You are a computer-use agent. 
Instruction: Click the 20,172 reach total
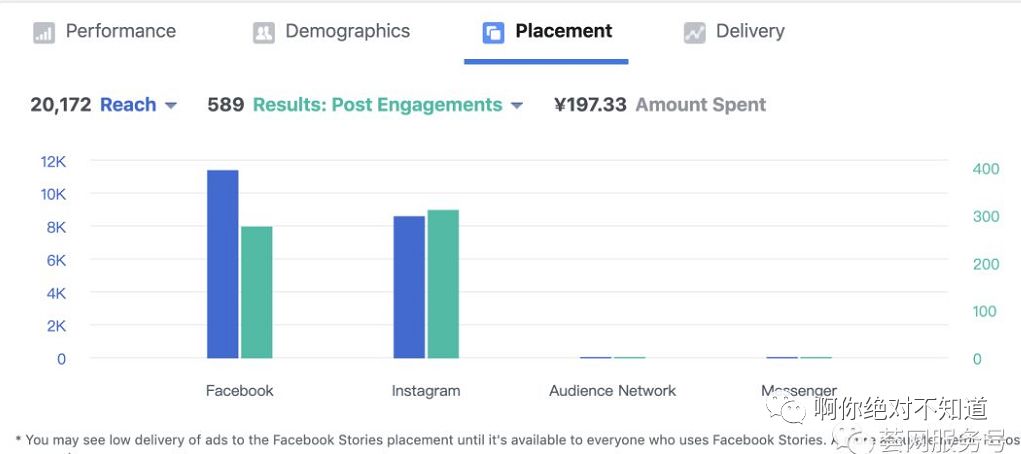61,105
